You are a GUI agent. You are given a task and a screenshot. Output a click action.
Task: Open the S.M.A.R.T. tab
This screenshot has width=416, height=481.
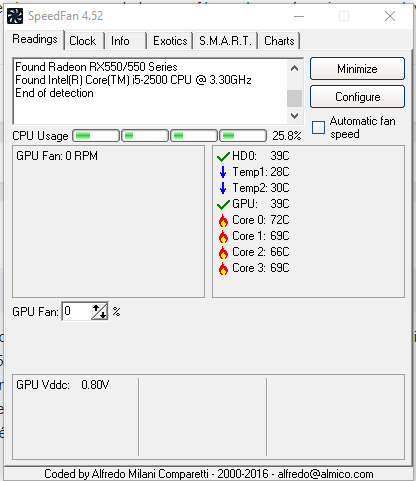[225, 41]
